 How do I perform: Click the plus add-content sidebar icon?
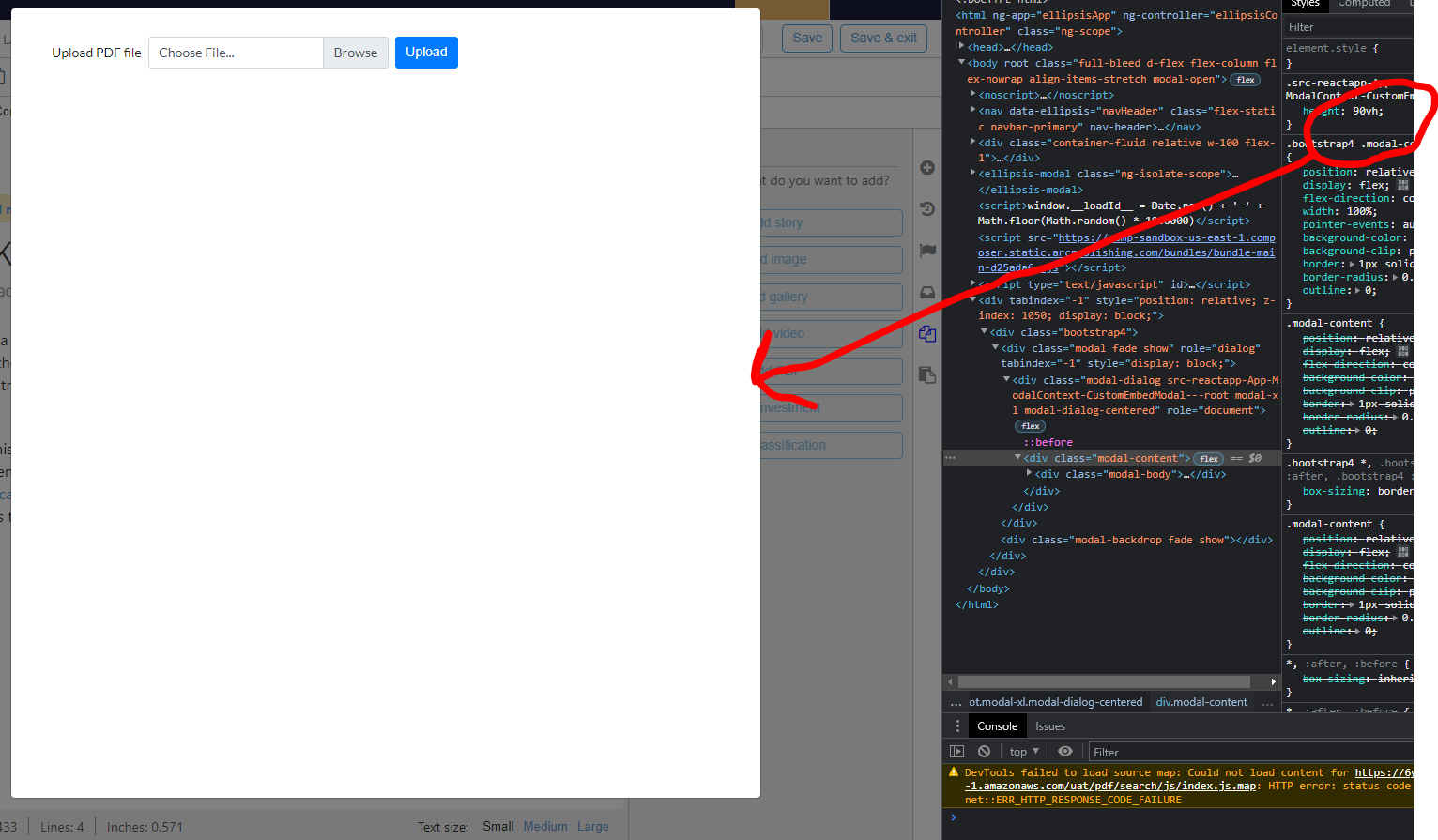pyautogui.click(x=927, y=168)
